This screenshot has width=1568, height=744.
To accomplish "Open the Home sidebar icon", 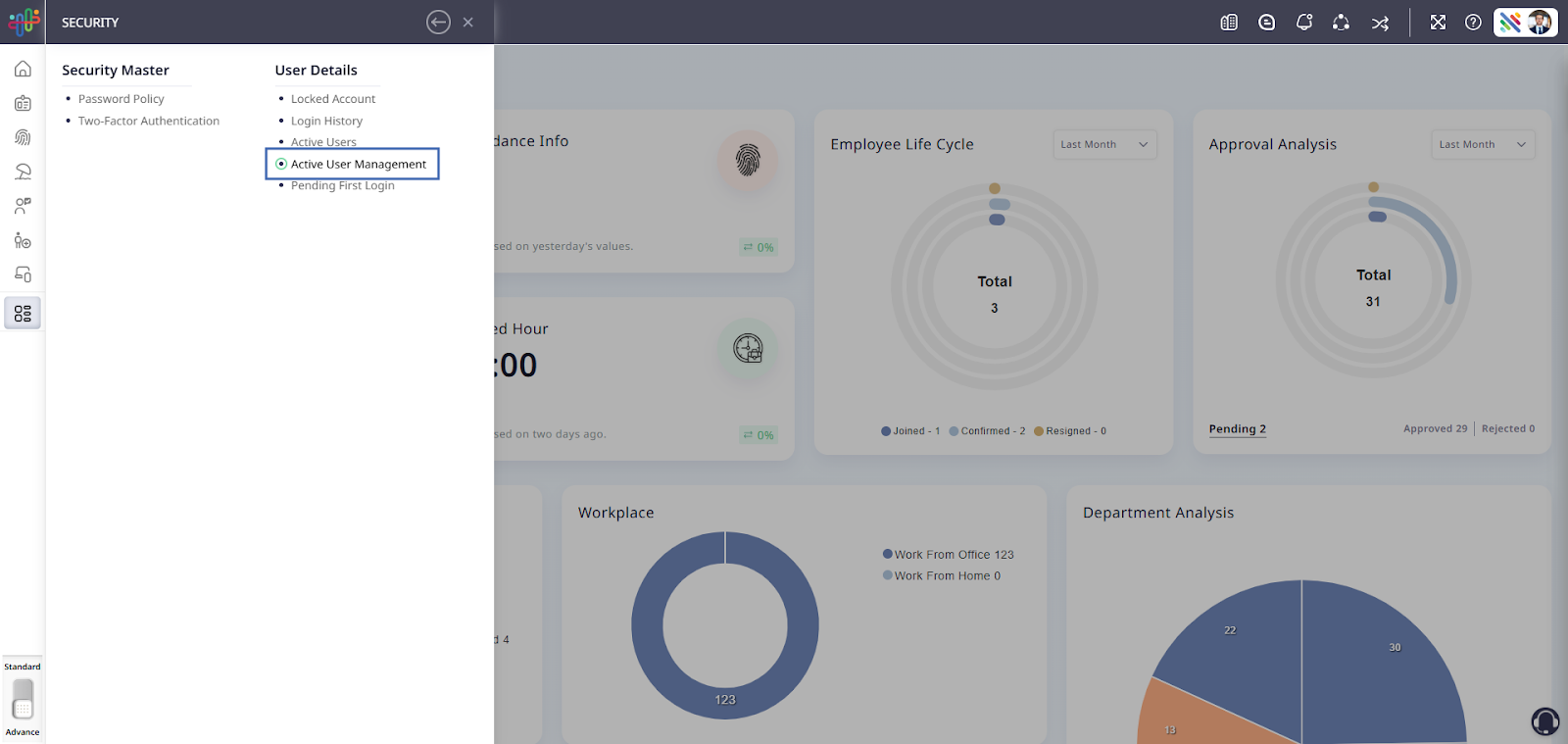I will point(23,69).
